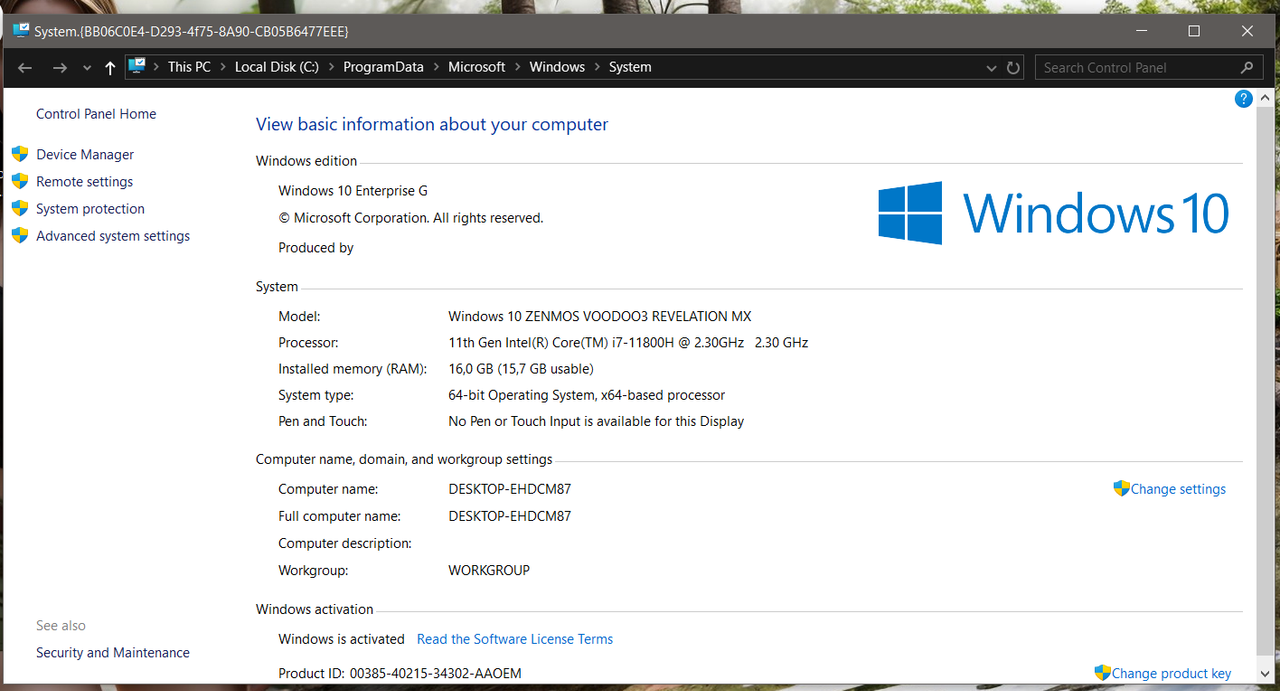Image resolution: width=1280 pixels, height=691 pixels.
Task: Click the shield icon beside Remote settings
Action: pos(19,181)
